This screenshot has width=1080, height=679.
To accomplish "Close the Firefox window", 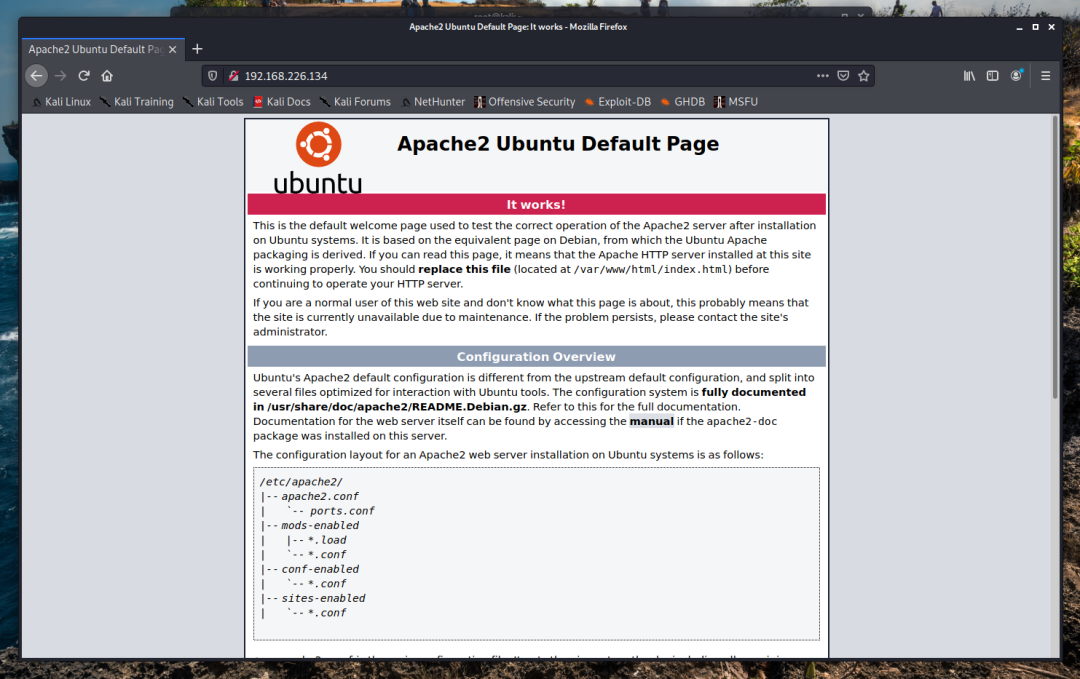I will pyautogui.click(x=1051, y=27).
